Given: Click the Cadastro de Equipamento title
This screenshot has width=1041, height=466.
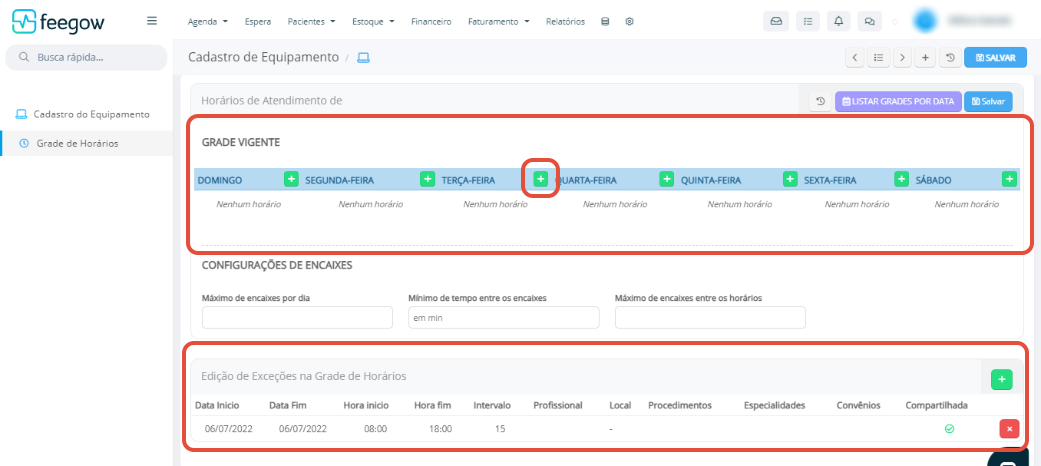Looking at the screenshot, I should [264, 57].
